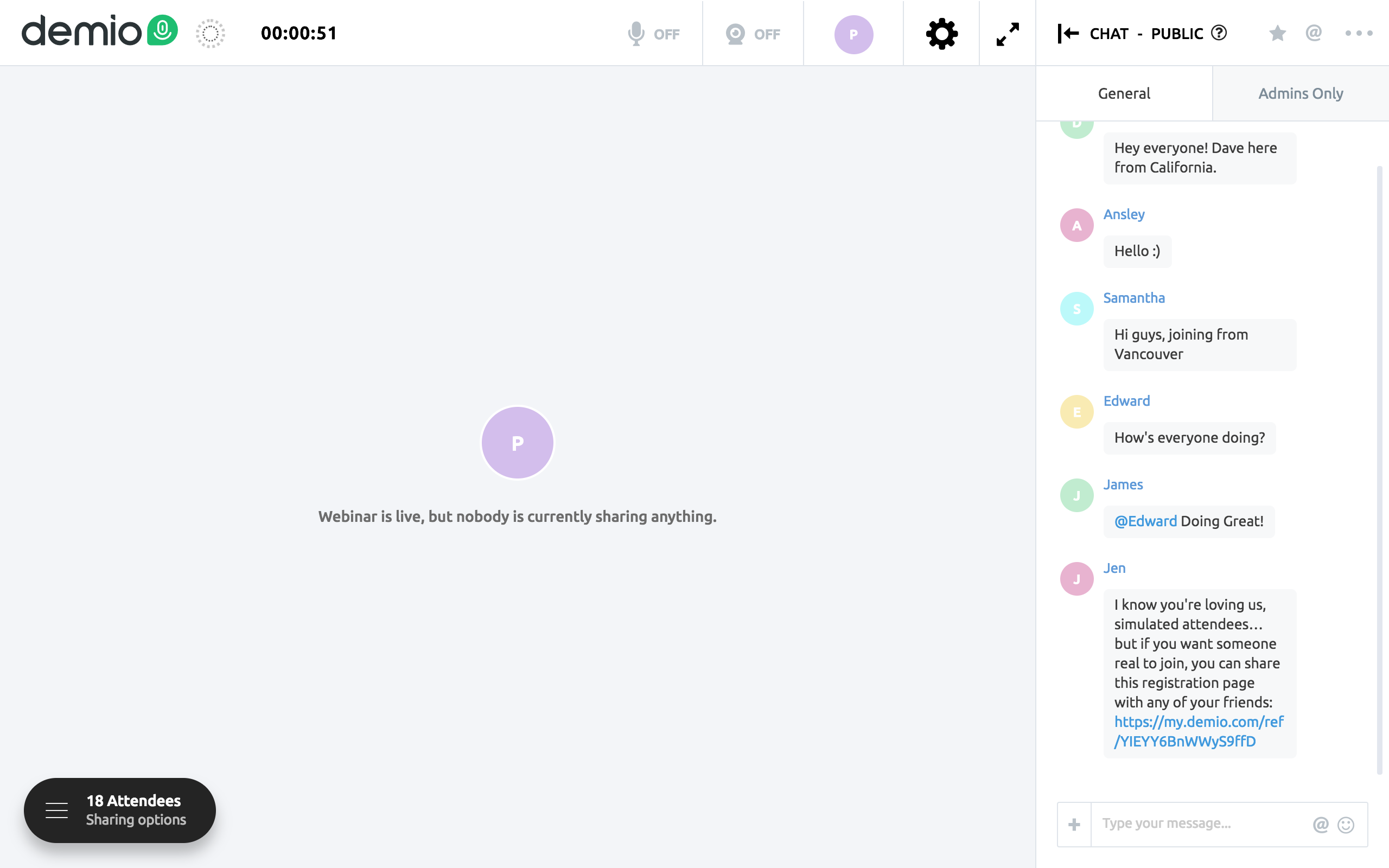Viewport: 1389px width, 868px height.
Task: Switch to the General chat tab
Action: (1124, 93)
